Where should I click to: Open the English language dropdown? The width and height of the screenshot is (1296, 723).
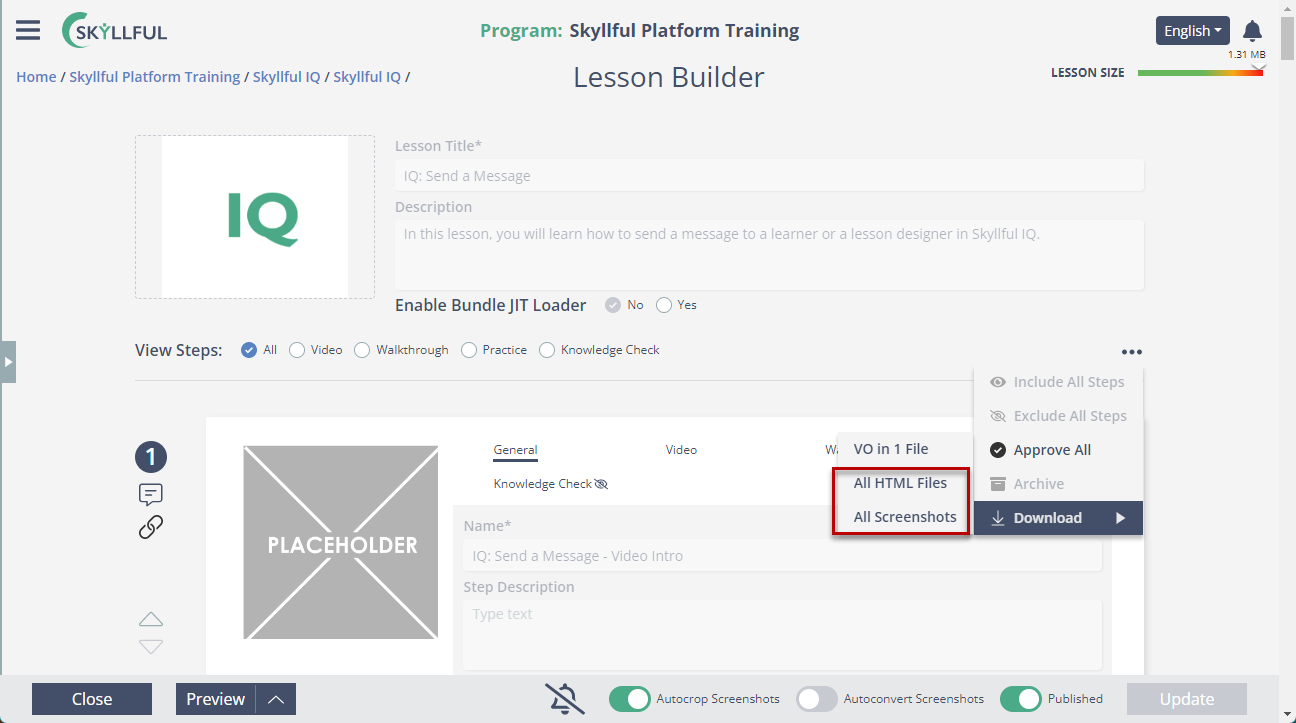(x=1193, y=31)
